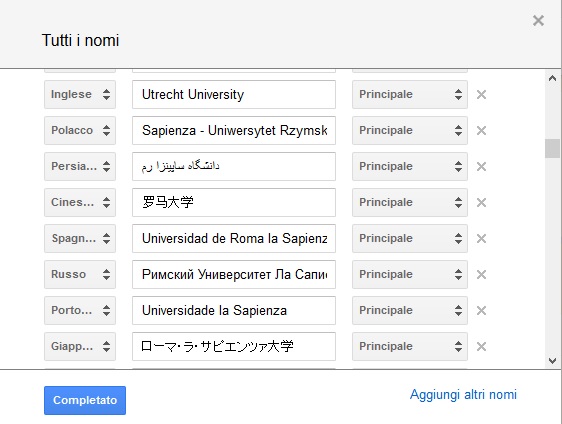Delete the Chinese 罗马大学 name entry
This screenshot has width=562, height=424.
pyautogui.click(x=481, y=203)
